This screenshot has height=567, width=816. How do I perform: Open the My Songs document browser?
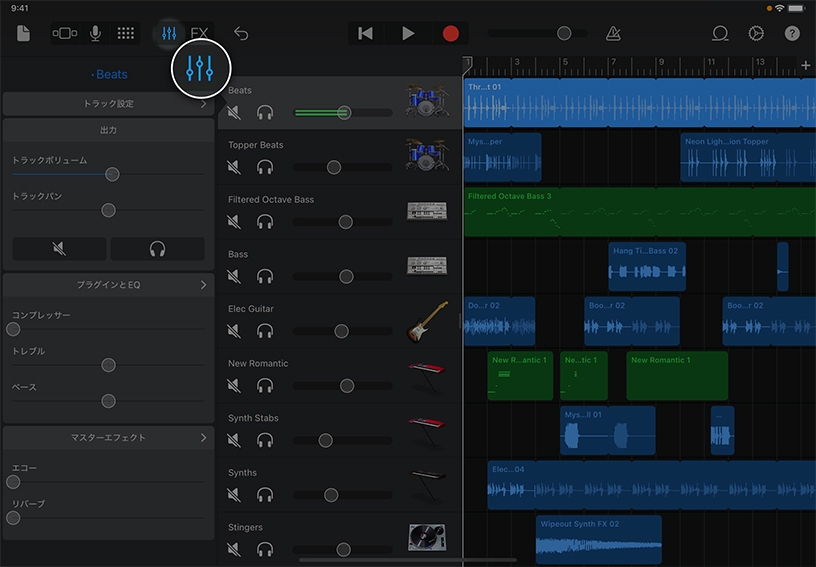23,33
